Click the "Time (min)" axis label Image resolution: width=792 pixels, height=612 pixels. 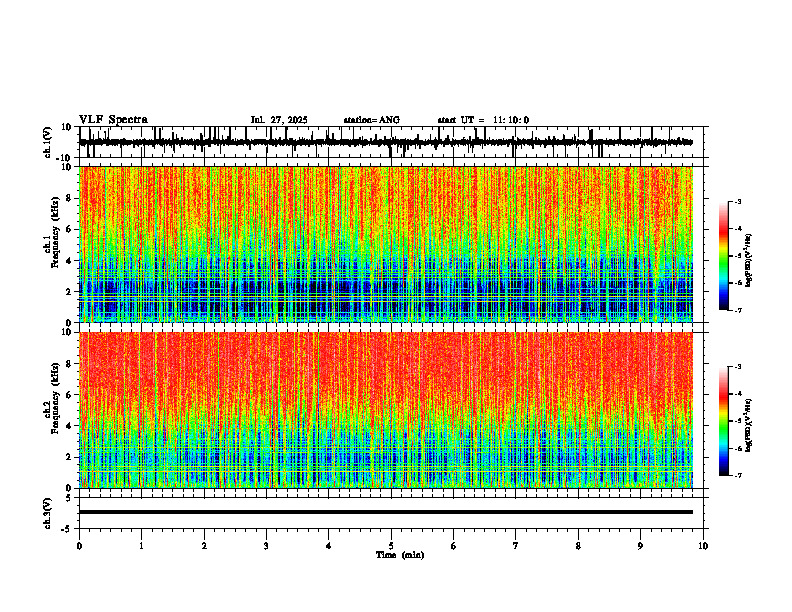coord(400,555)
